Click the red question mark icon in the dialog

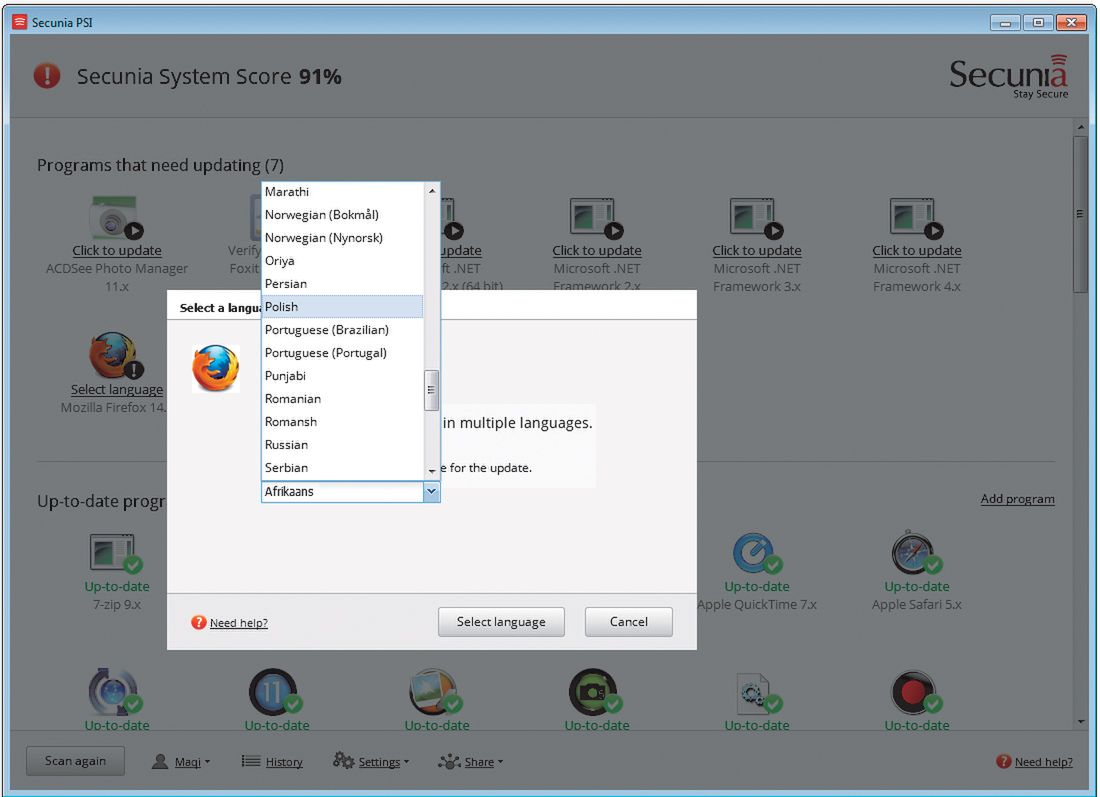click(x=199, y=622)
